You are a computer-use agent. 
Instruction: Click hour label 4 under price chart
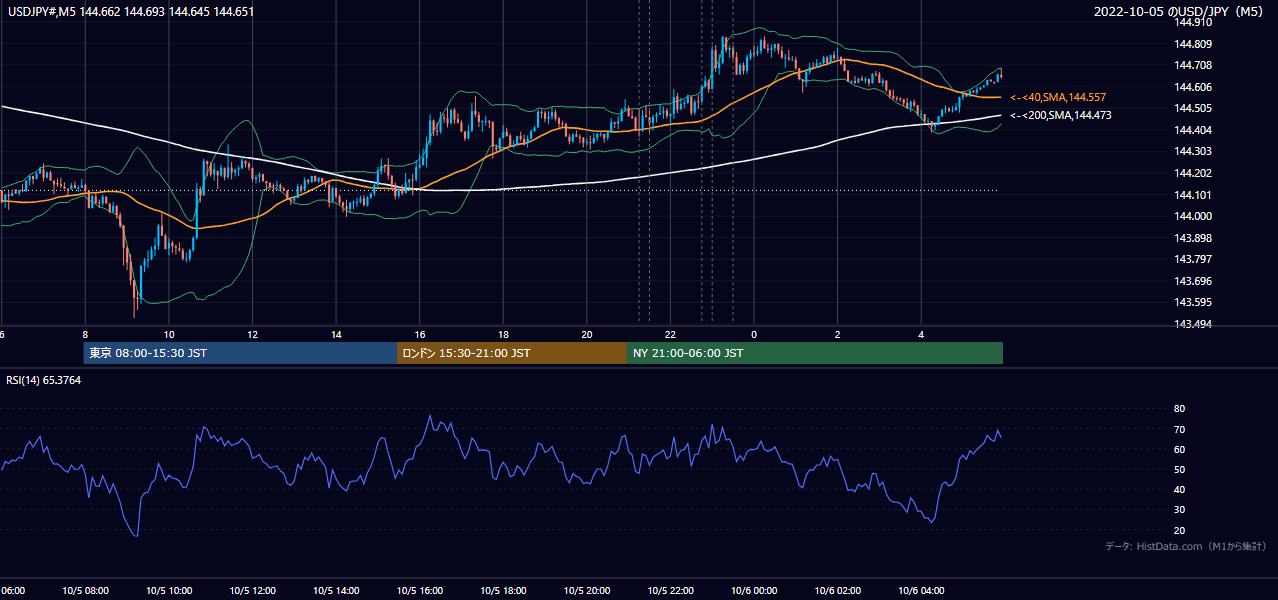[x=921, y=334]
